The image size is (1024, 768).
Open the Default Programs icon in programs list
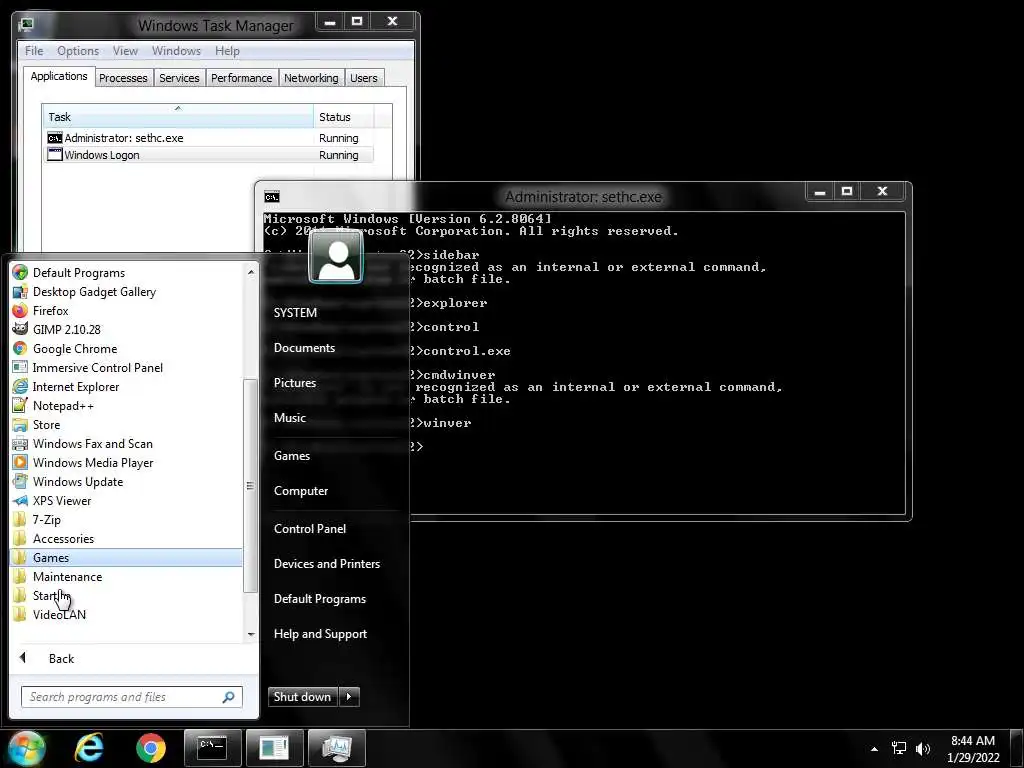pyautogui.click(x=20, y=272)
